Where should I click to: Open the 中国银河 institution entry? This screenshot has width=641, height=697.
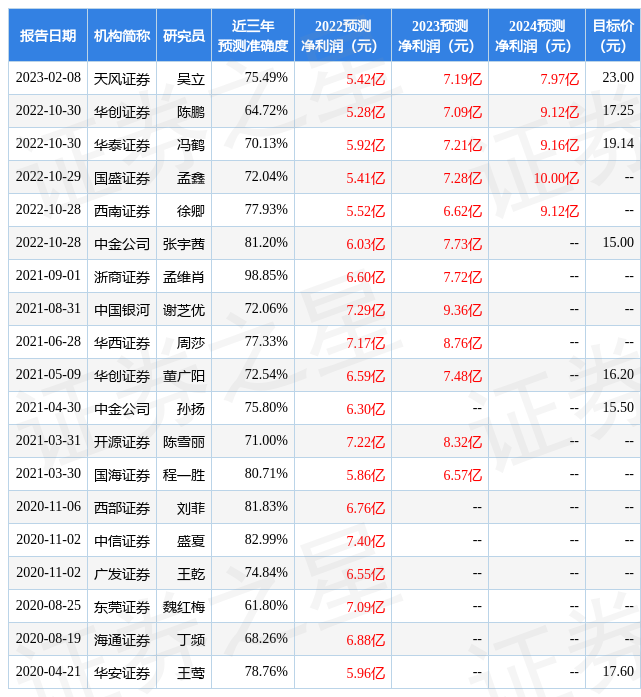pos(121,310)
